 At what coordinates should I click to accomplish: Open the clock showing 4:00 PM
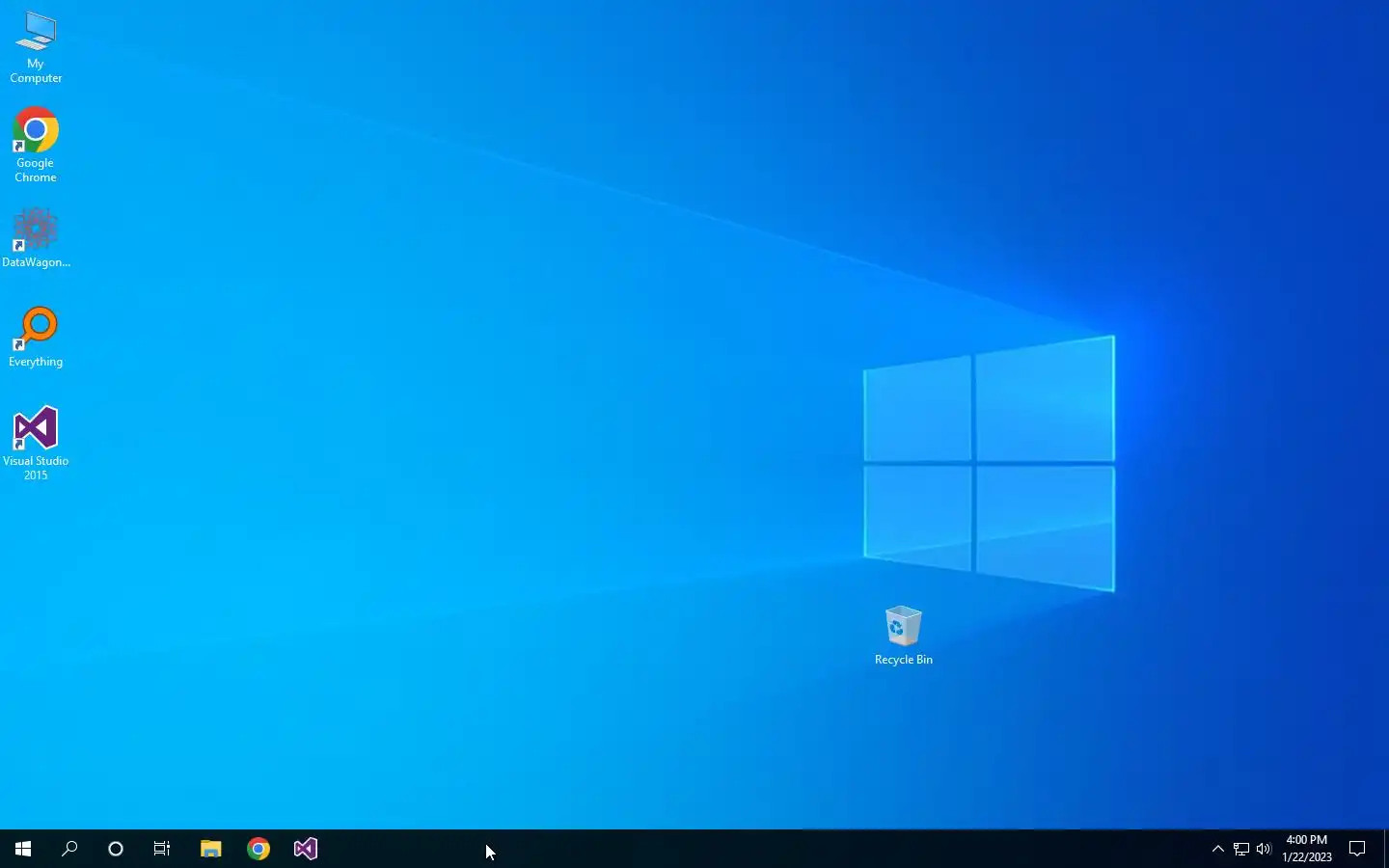click(1306, 849)
